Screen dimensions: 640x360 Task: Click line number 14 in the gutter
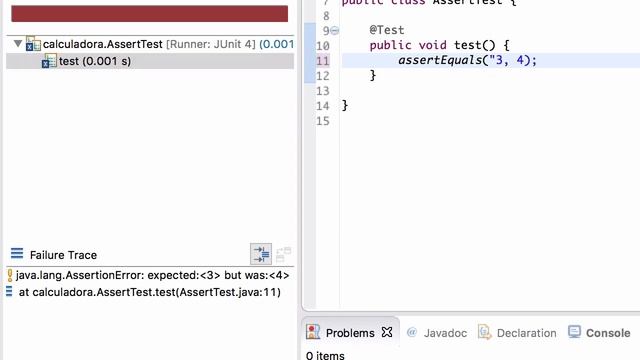tap(322, 106)
